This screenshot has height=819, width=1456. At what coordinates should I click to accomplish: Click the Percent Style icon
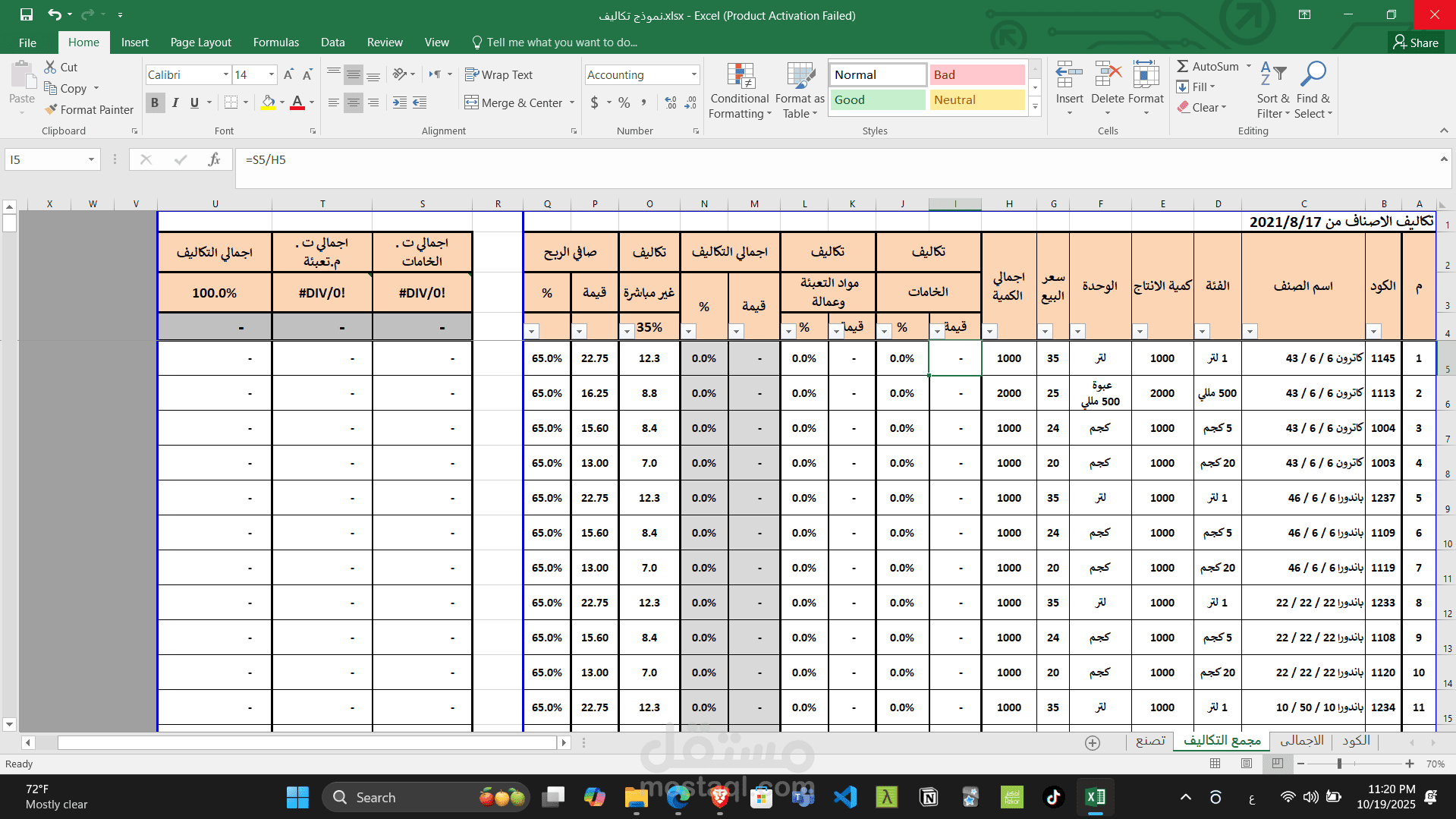624,102
